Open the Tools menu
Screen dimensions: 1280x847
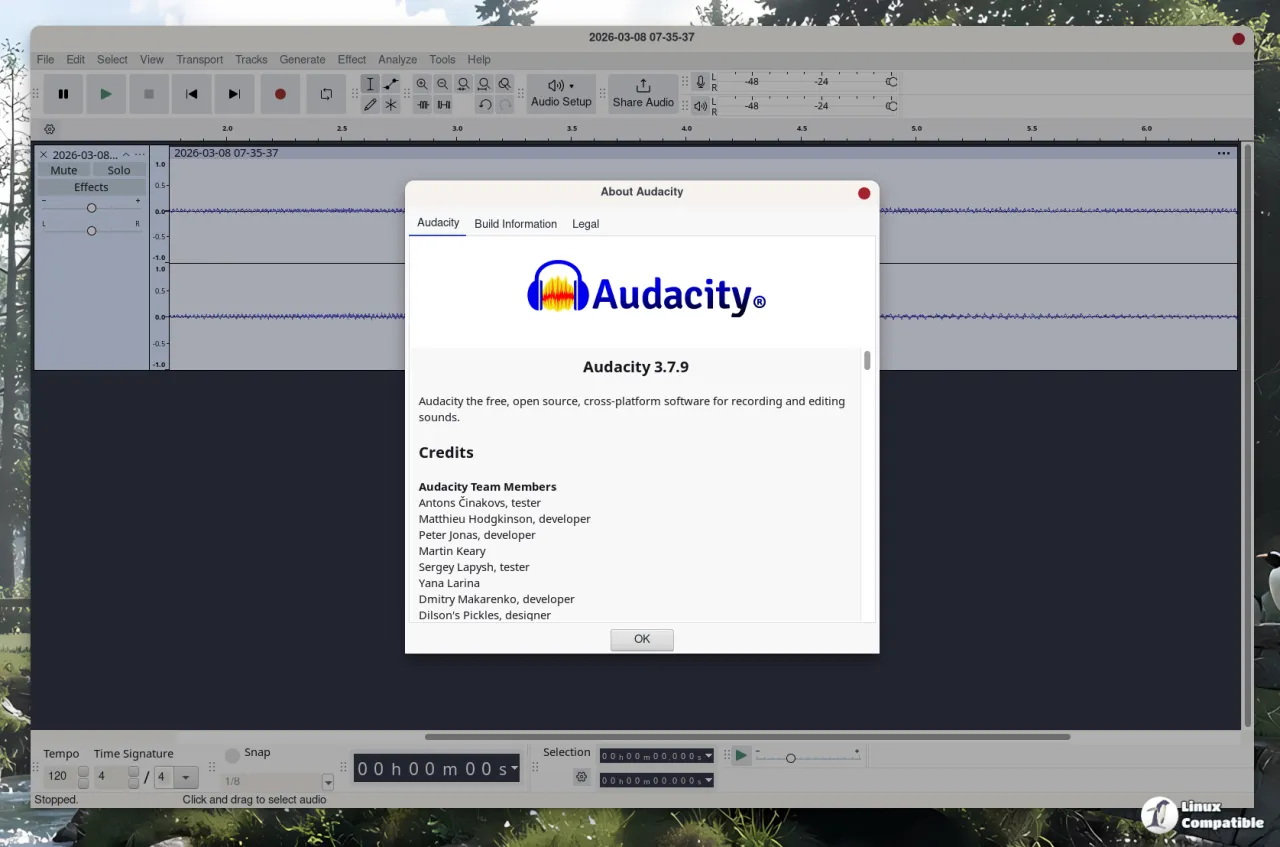click(x=442, y=60)
